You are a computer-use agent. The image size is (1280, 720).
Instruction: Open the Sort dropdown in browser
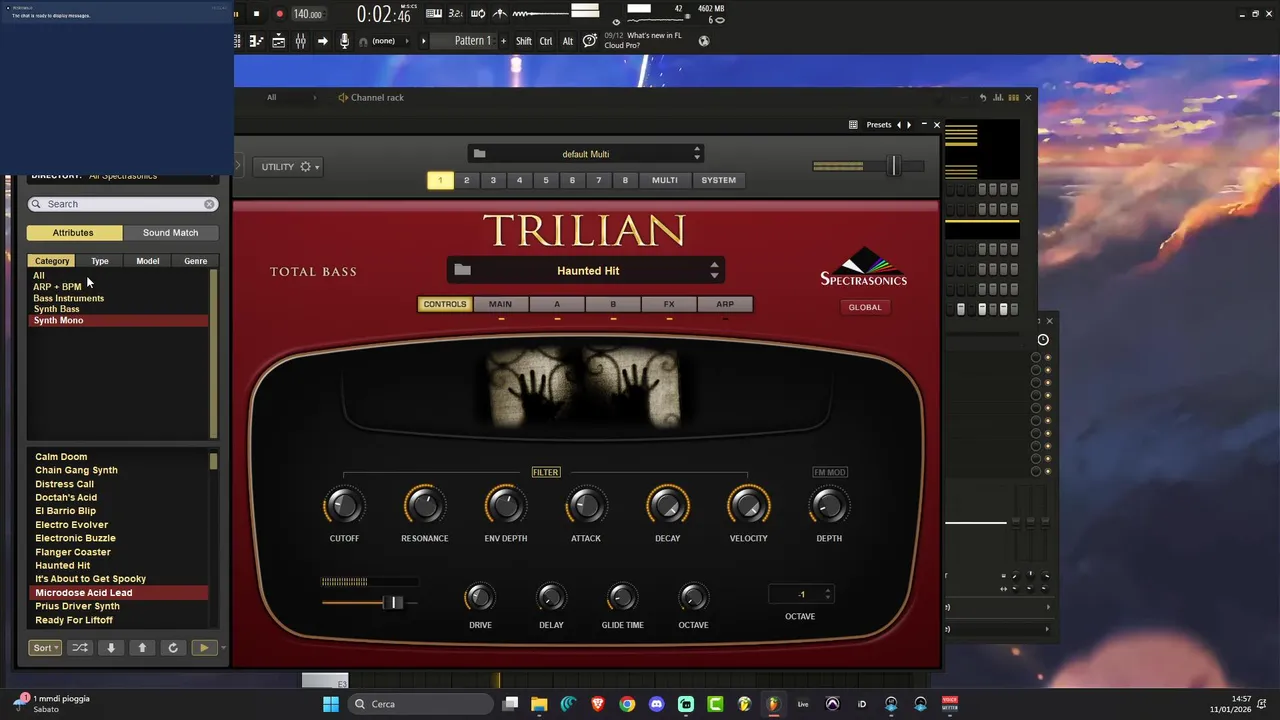44,647
